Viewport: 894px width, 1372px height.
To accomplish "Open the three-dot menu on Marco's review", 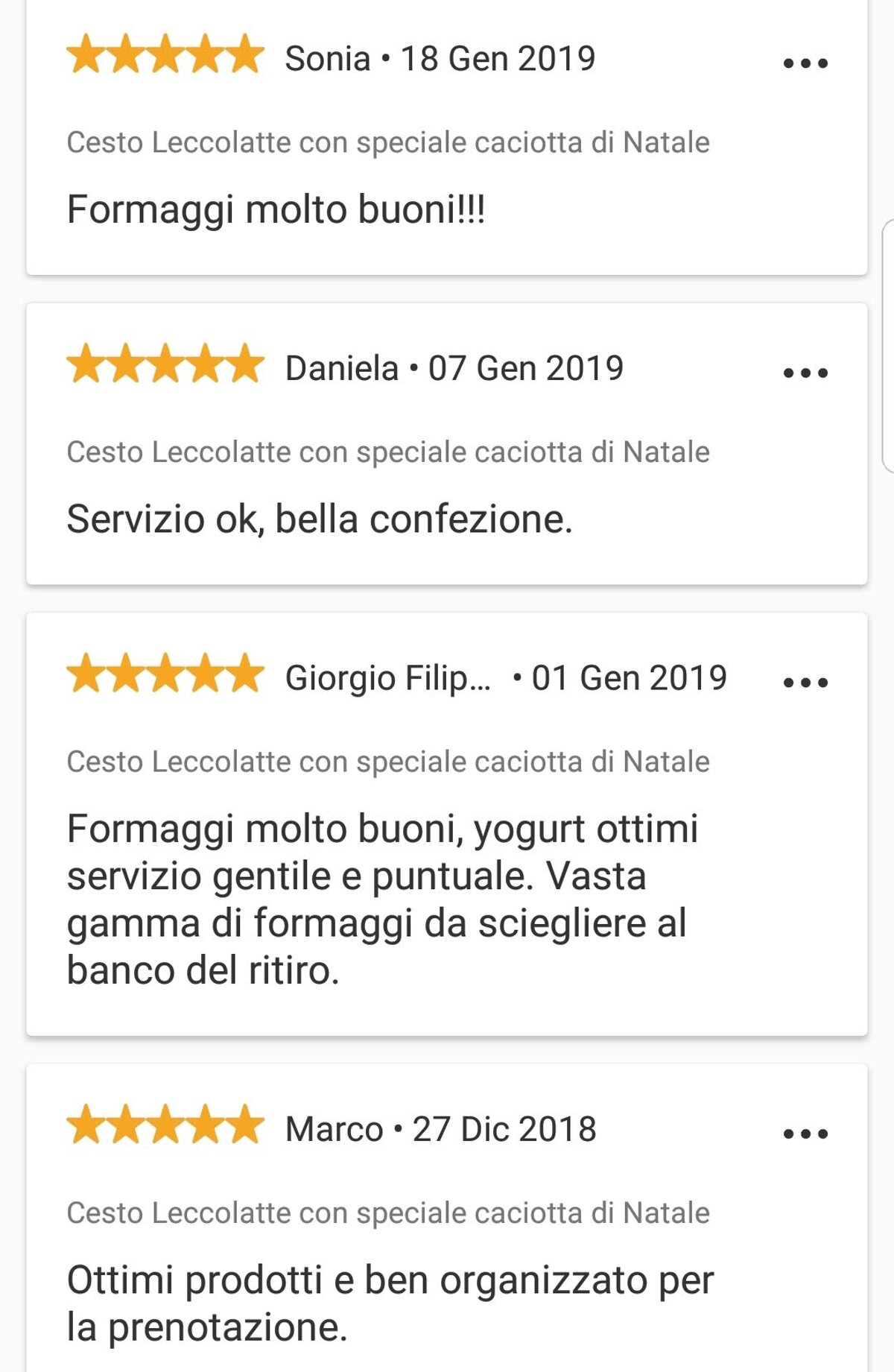I will [x=805, y=1134].
